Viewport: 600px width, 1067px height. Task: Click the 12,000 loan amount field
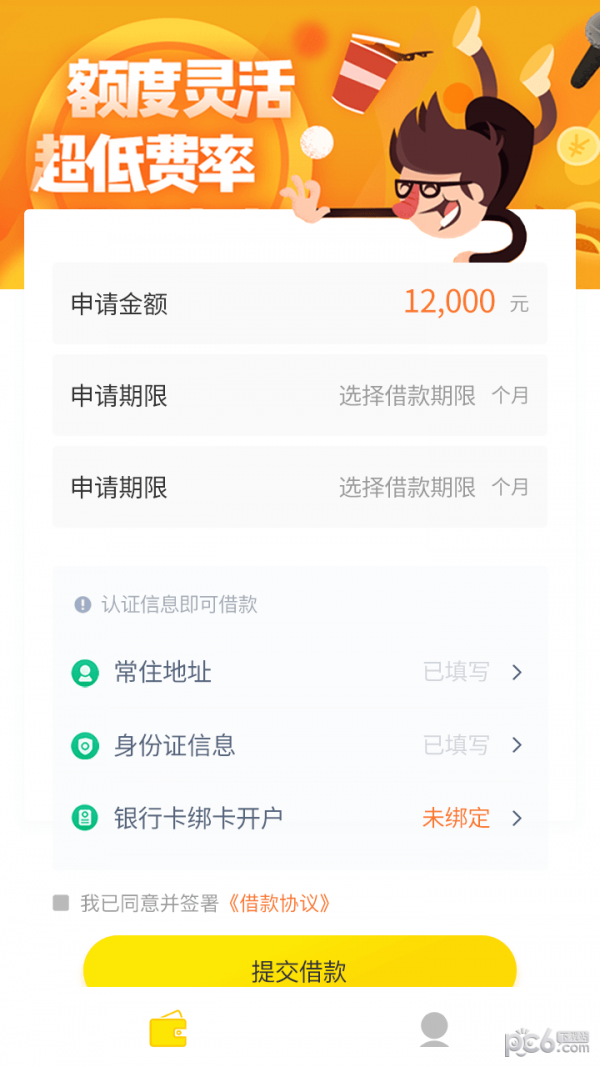tap(450, 302)
